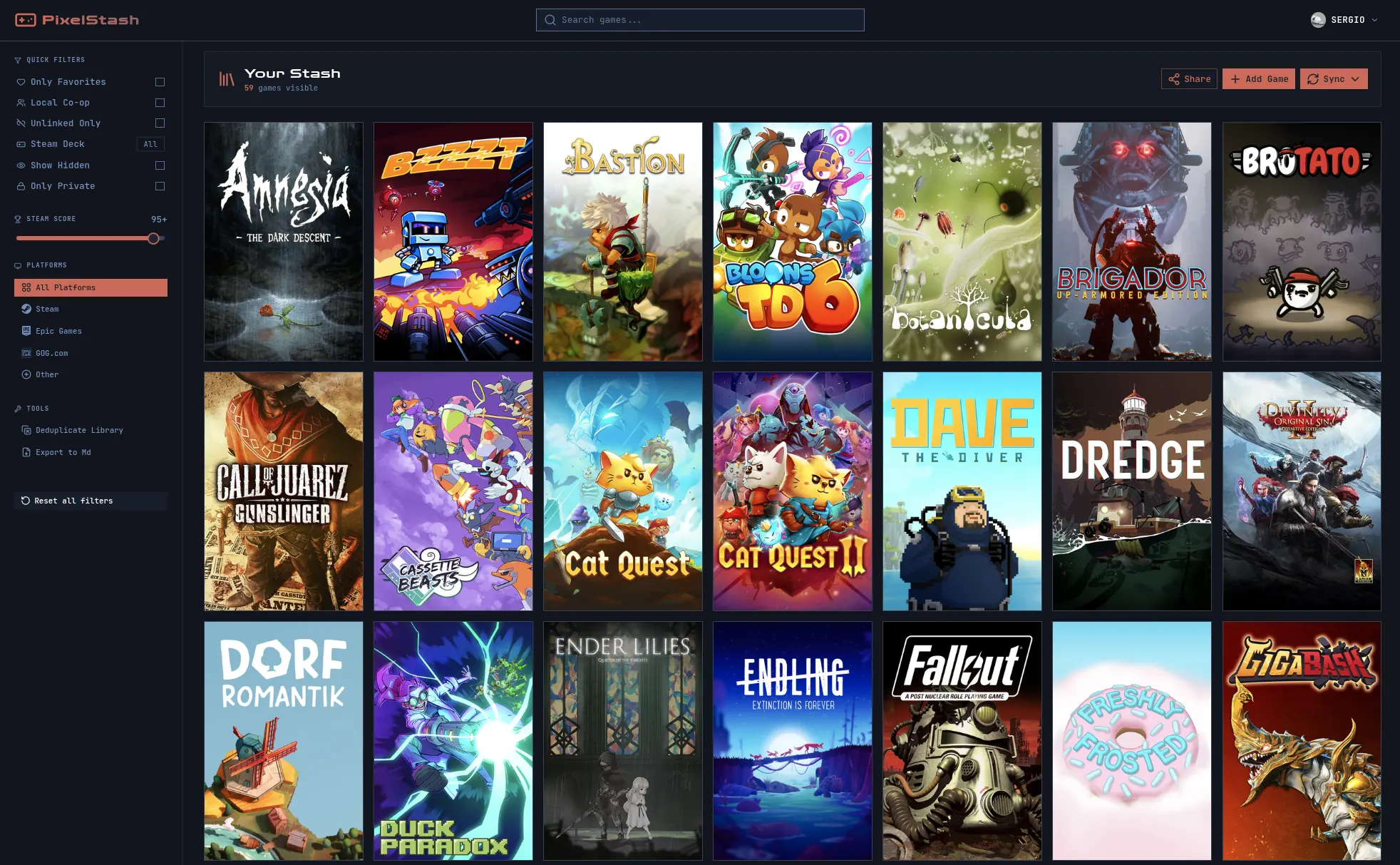This screenshot has height=865, width=1400.
Task: Open the Ender Lilies cover
Action: tap(623, 741)
